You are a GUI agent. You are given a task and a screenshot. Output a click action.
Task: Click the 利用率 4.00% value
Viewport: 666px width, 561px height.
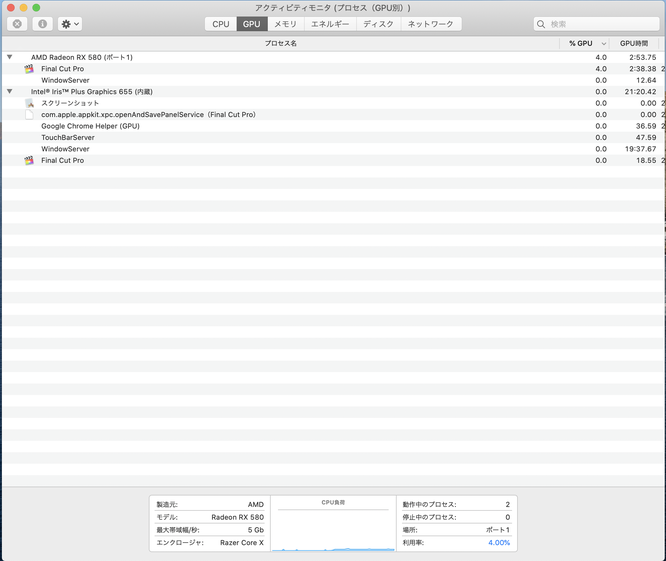499,543
